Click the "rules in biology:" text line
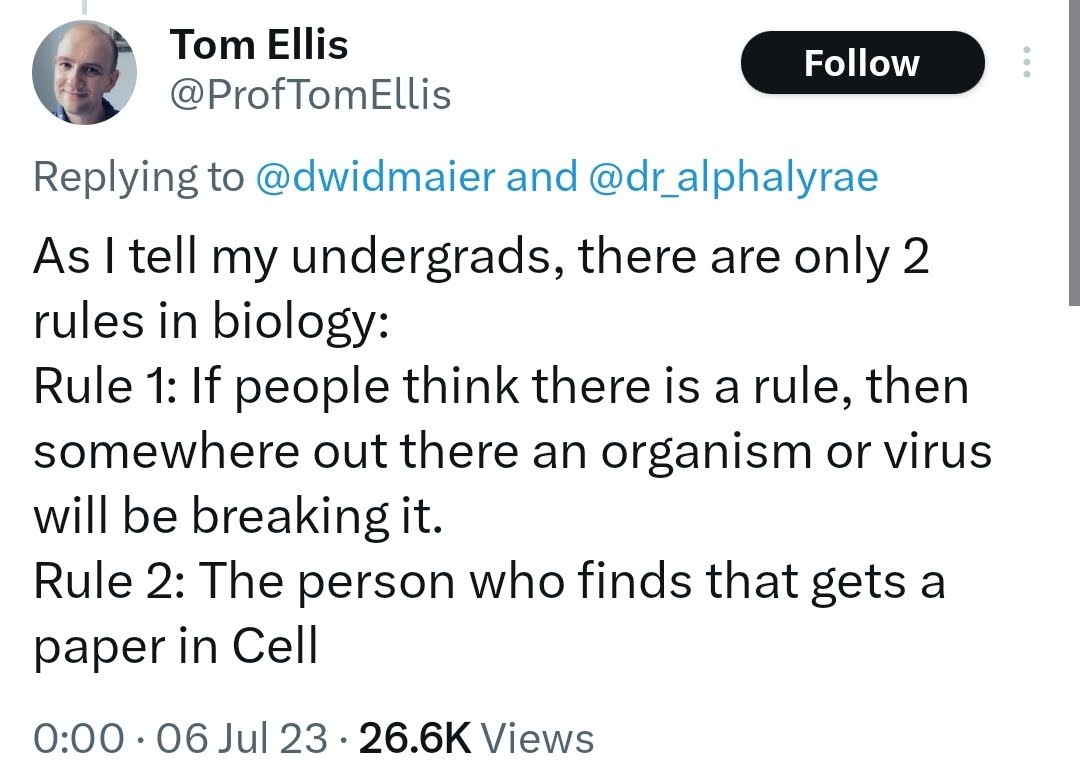The width and height of the screenshot is (1080, 782). coord(211,323)
